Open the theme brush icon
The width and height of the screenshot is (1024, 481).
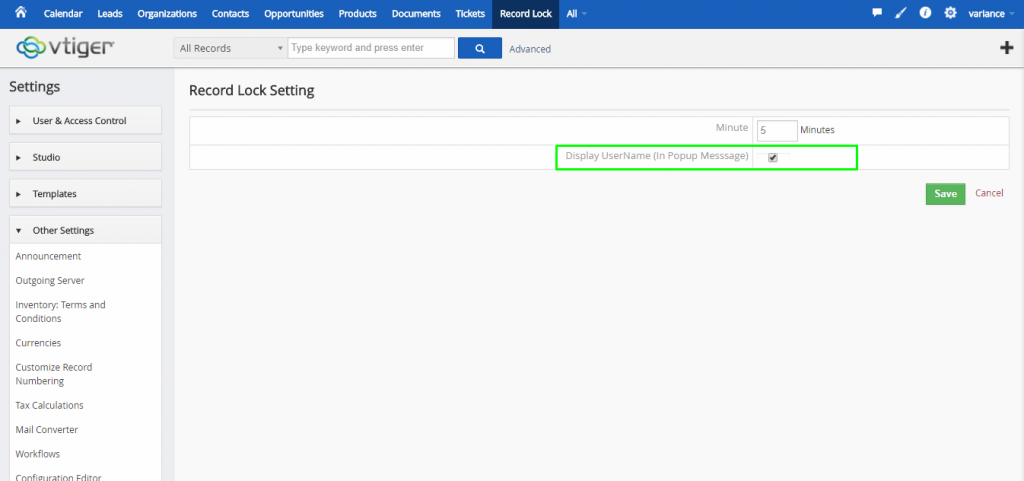click(901, 13)
